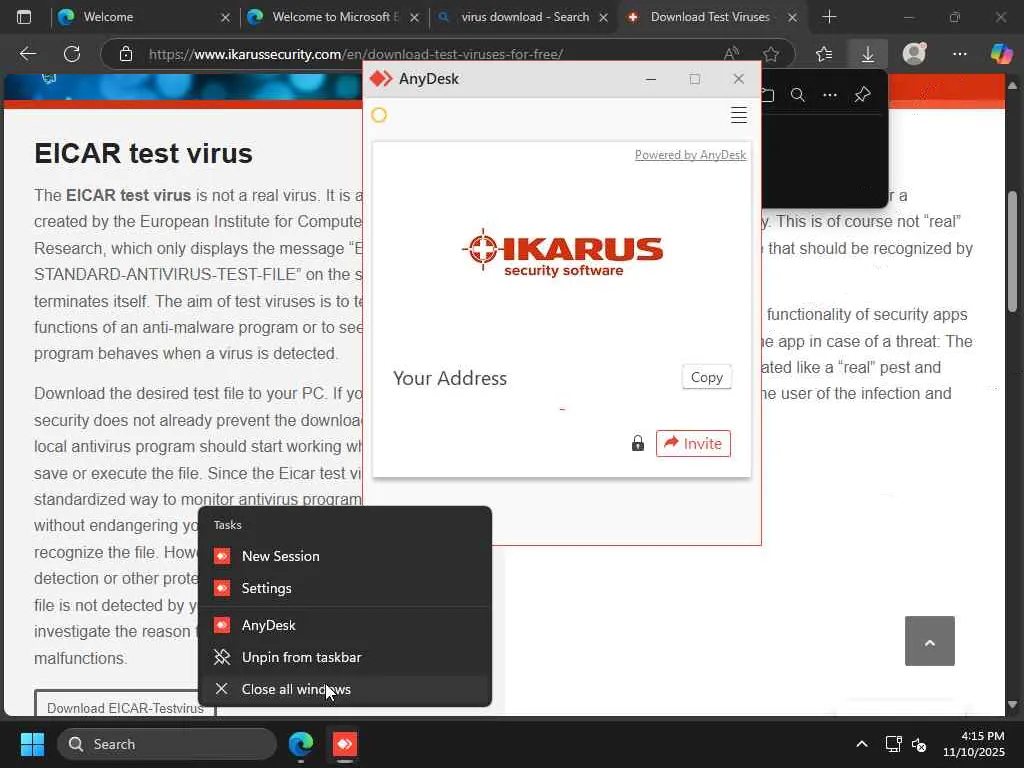This screenshot has height=768, width=1024.
Task: Add this page to favorites with the star
Action: pyautogui.click(x=771, y=54)
